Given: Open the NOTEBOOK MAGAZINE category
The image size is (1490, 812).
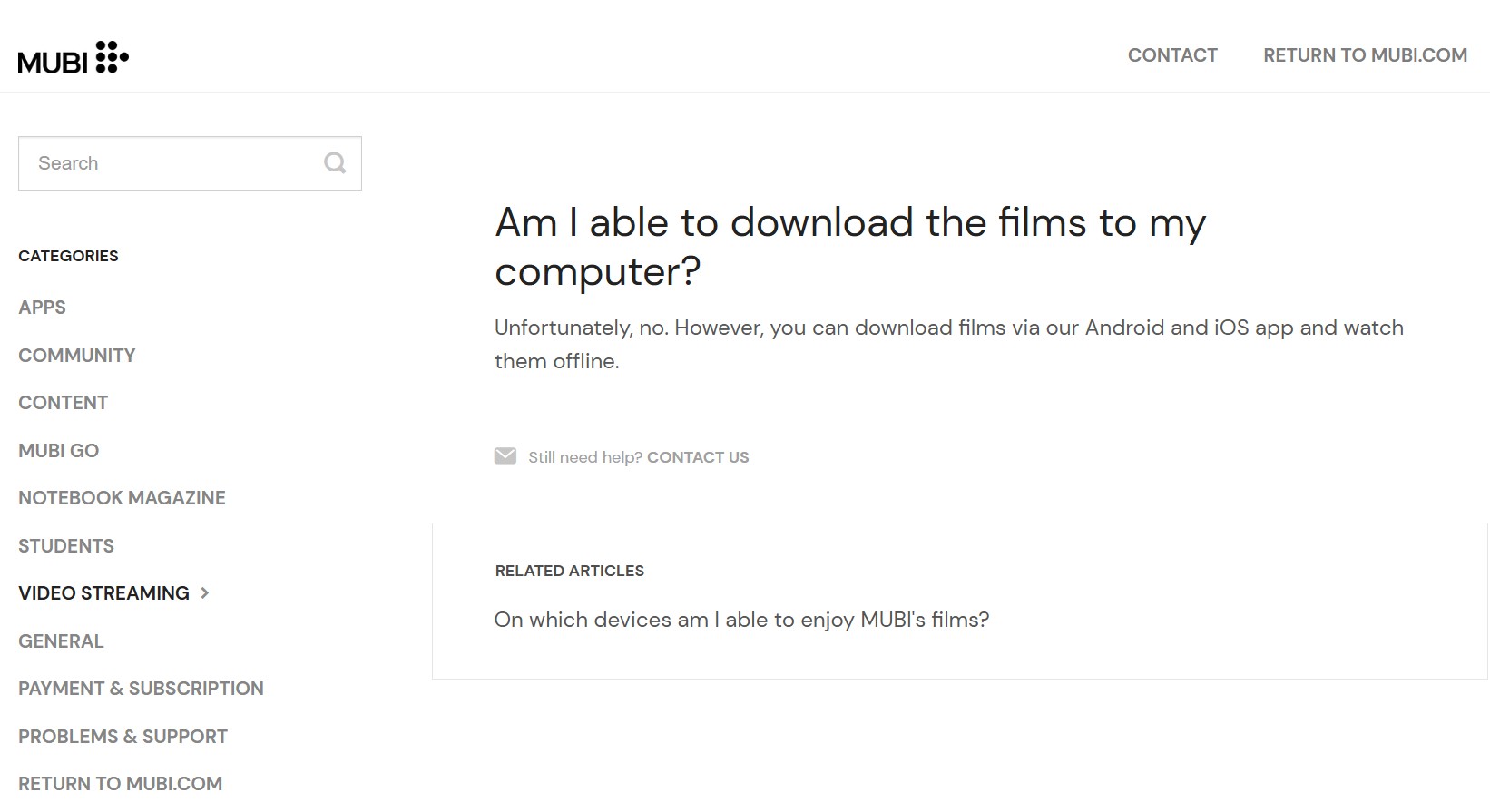Looking at the screenshot, I should point(122,498).
